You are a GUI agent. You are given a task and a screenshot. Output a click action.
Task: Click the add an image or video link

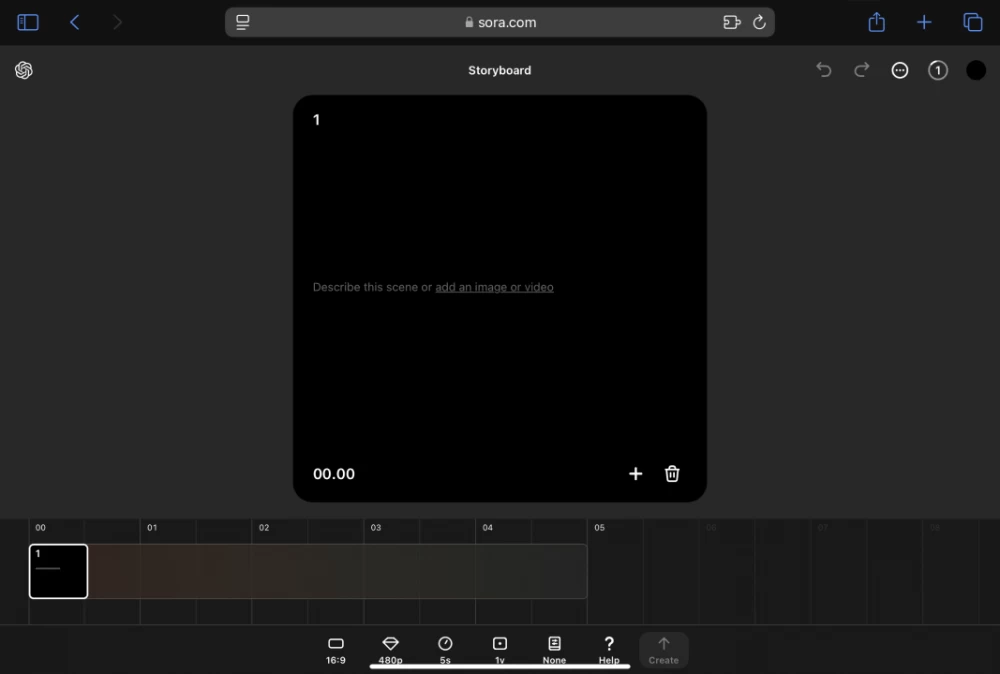[x=495, y=287]
